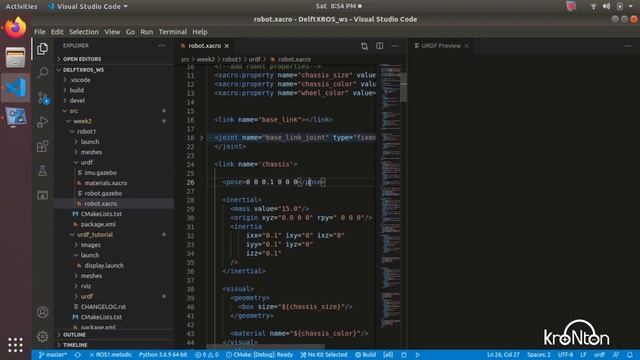Open the Accounts icon

pyautogui.click(x=42, y=312)
